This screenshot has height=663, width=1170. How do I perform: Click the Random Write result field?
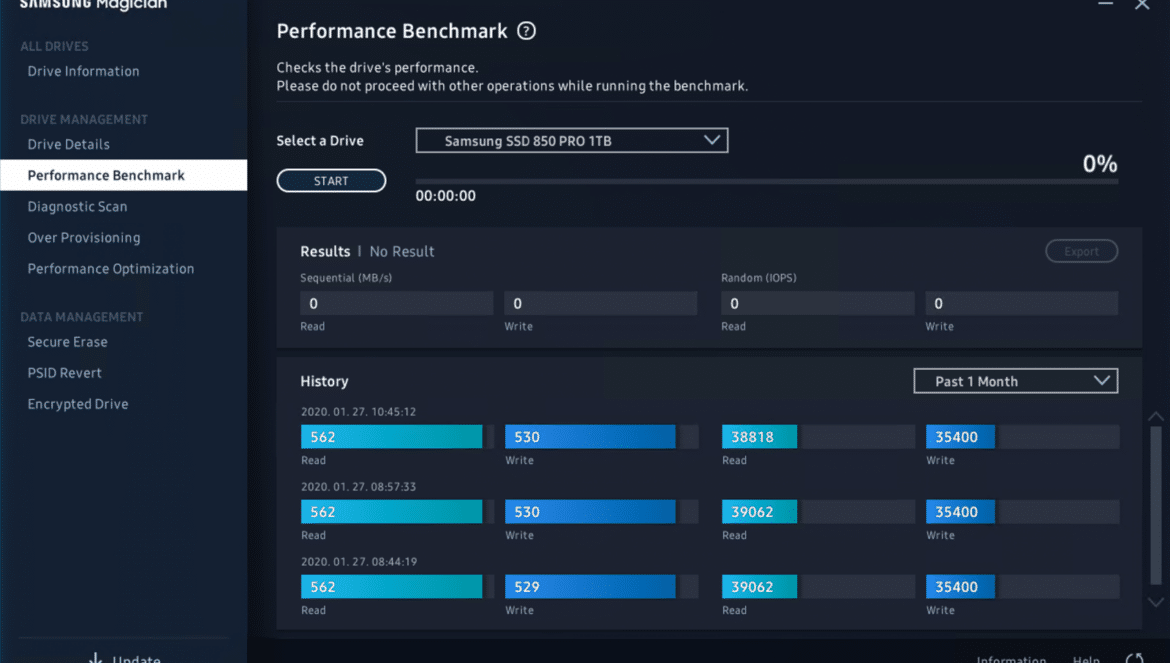pyautogui.click(x=1022, y=304)
